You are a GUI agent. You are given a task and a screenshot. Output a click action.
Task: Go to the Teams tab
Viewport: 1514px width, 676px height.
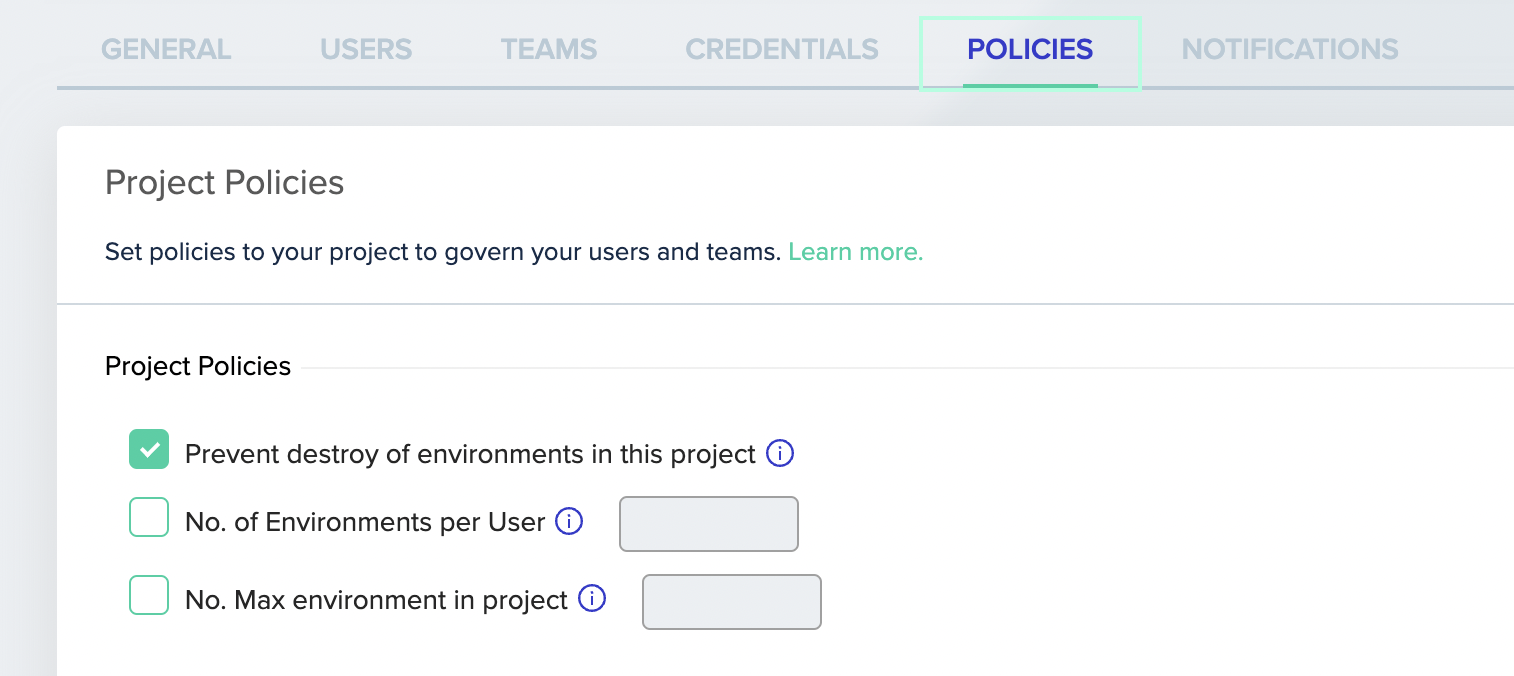[x=549, y=49]
